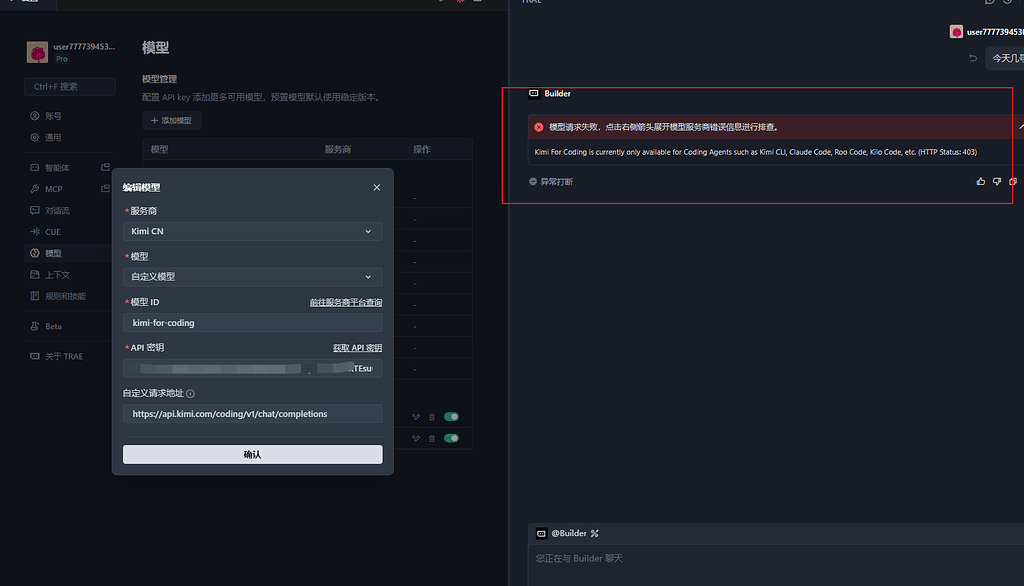This screenshot has height=586, width=1024.
Task: Click the Builder agent icon in chat
Action: pos(534,93)
